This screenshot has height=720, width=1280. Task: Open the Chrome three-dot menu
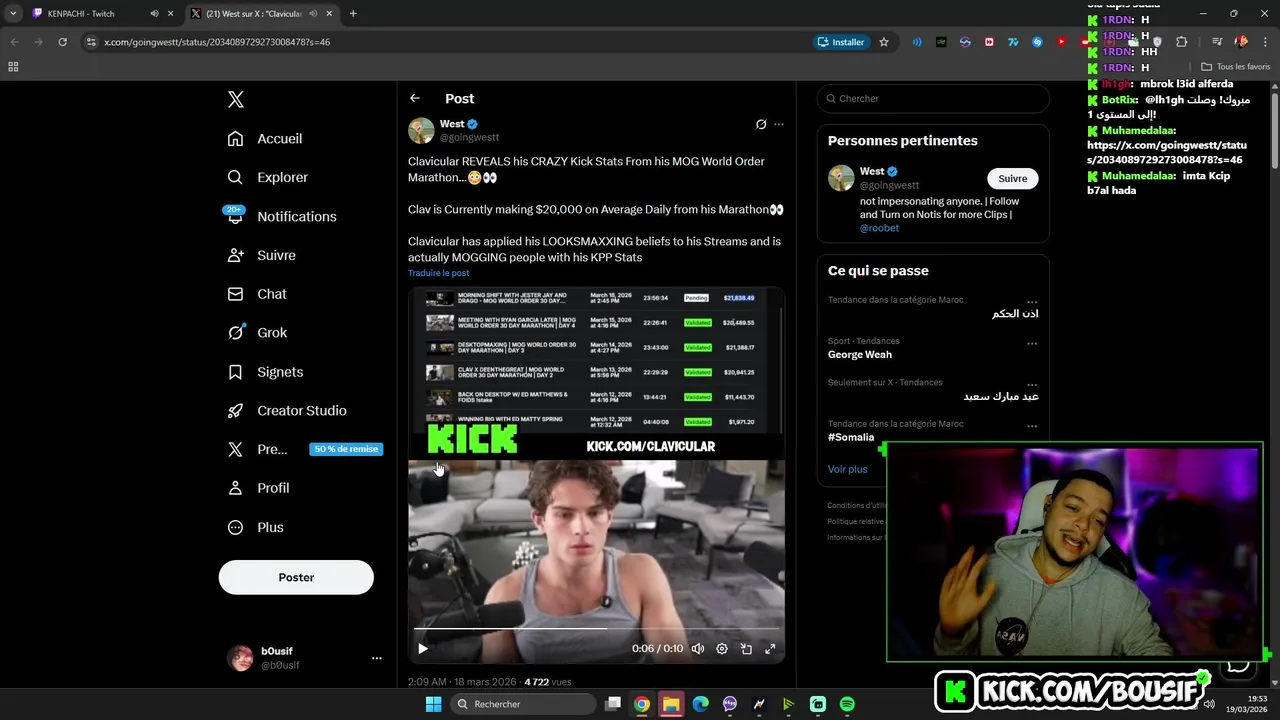[x=1265, y=42]
